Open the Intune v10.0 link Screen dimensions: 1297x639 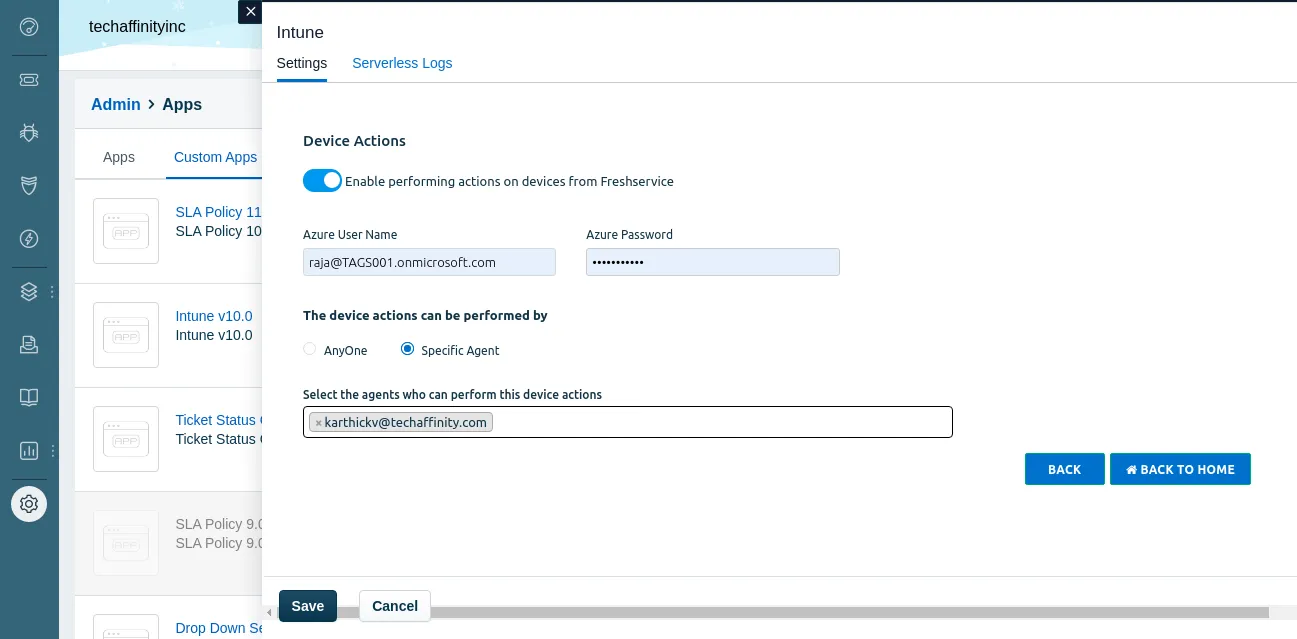214,316
